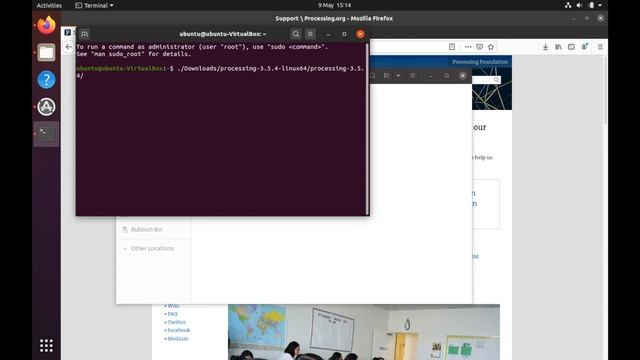Click the terminal command line text
The height and width of the screenshot is (360, 640).
point(221,72)
